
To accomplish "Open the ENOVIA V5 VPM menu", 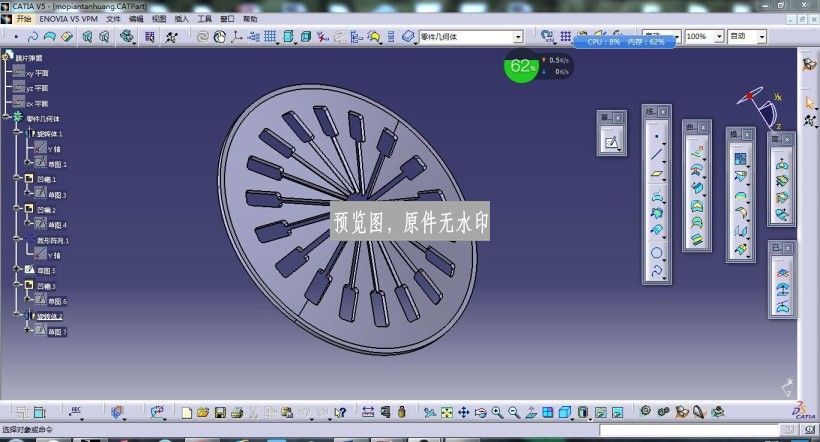I will (69, 19).
